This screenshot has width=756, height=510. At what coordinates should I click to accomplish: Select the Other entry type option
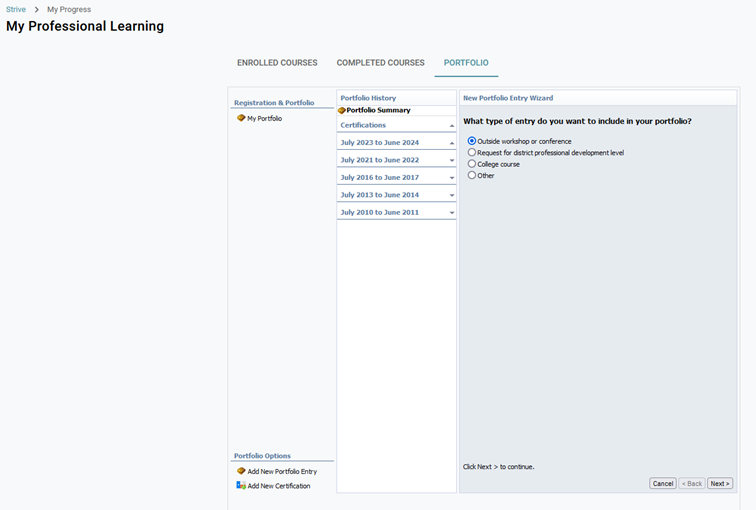(472, 175)
